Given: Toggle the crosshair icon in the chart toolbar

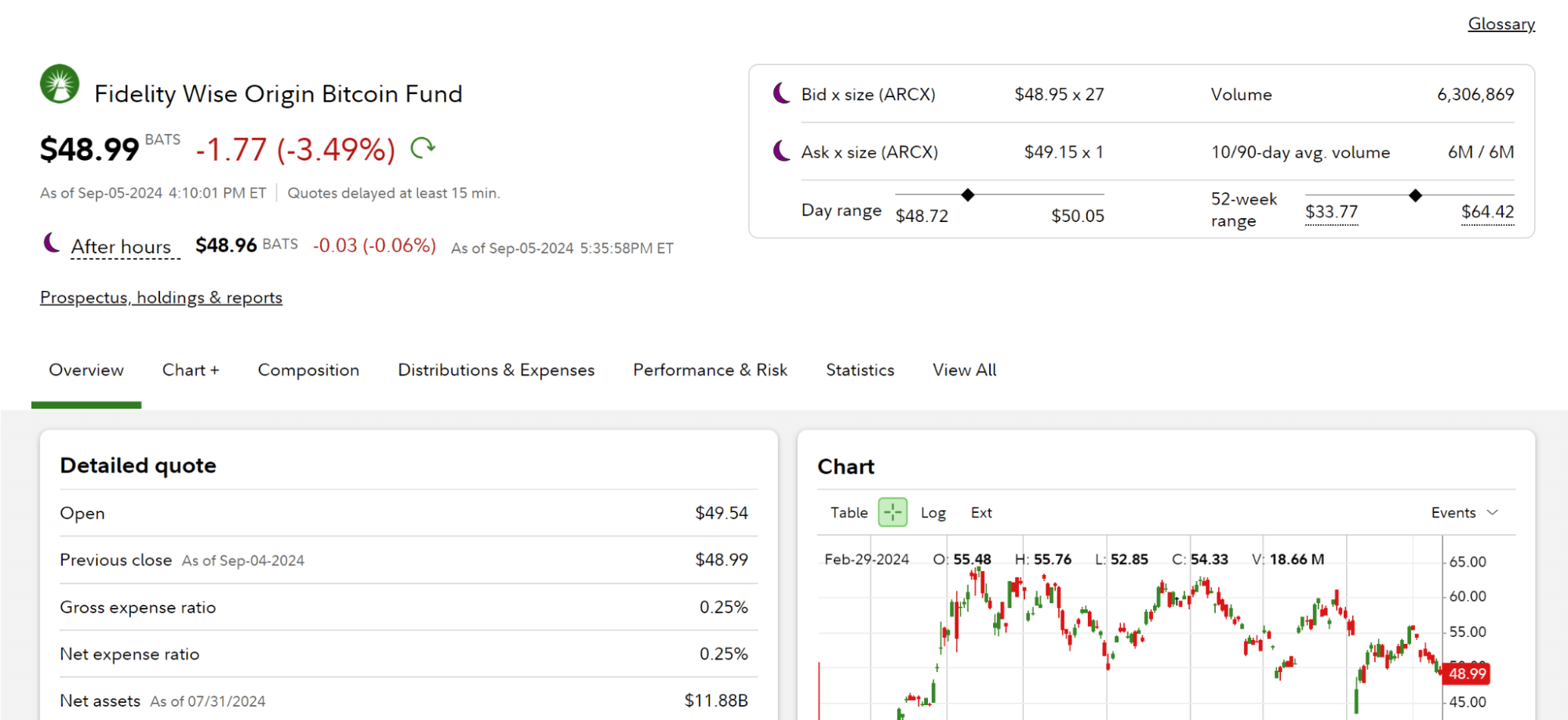Looking at the screenshot, I should (893, 512).
